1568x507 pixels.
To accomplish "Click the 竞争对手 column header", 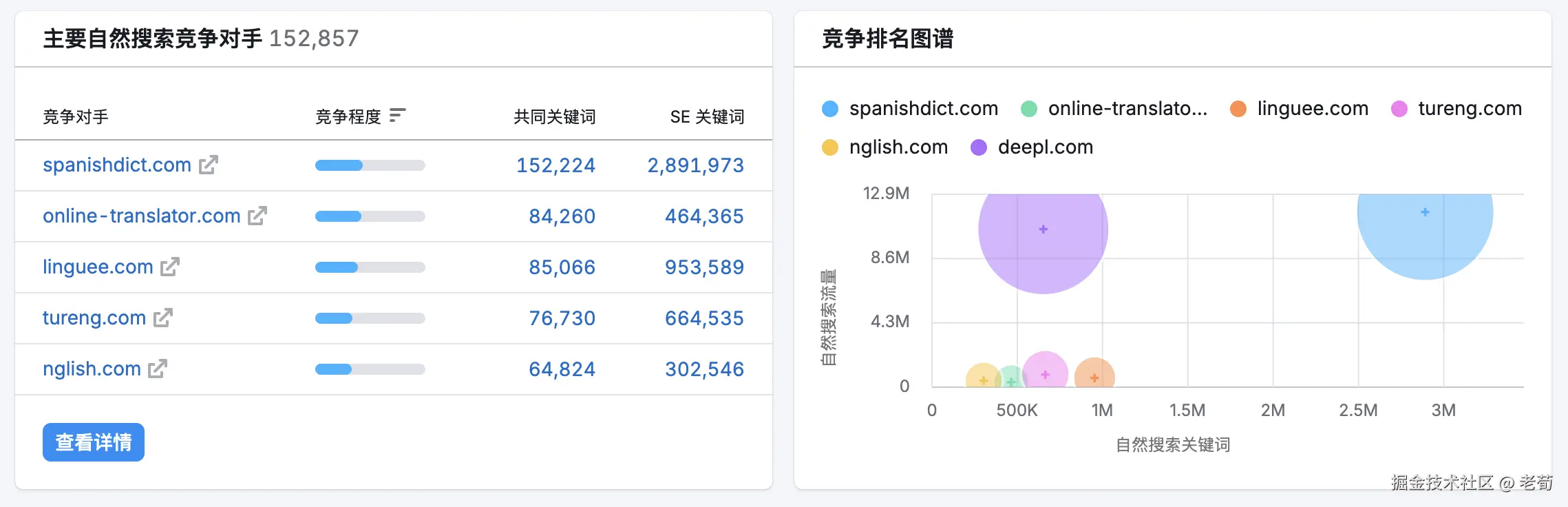I will click(x=76, y=116).
